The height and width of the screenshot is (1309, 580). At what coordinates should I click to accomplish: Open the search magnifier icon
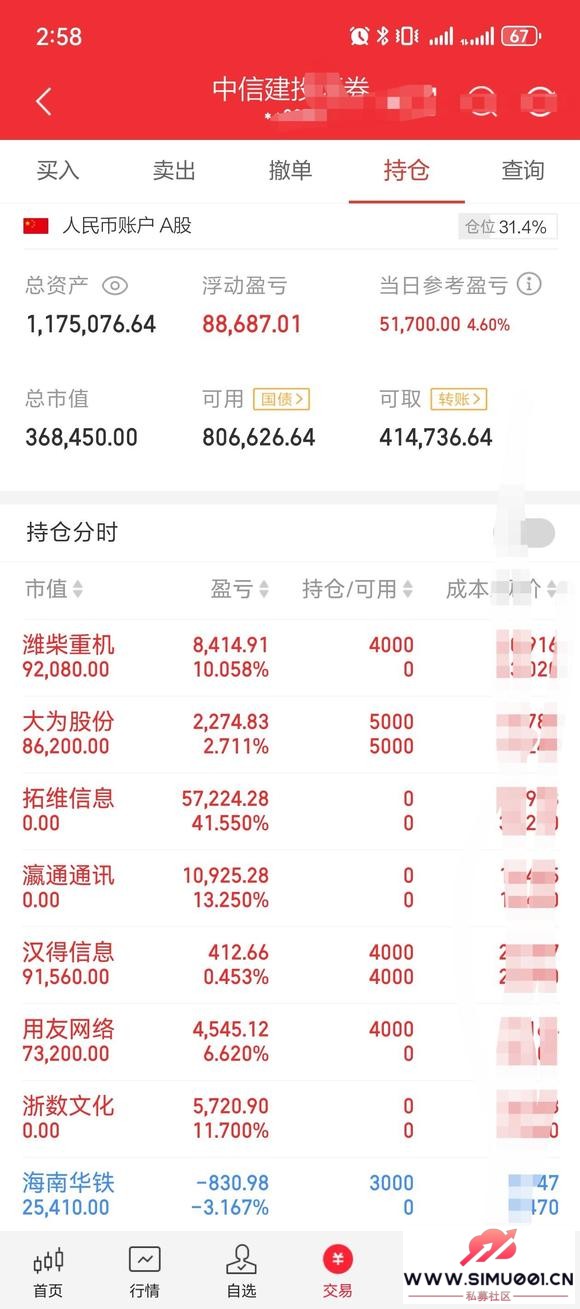pos(483,101)
